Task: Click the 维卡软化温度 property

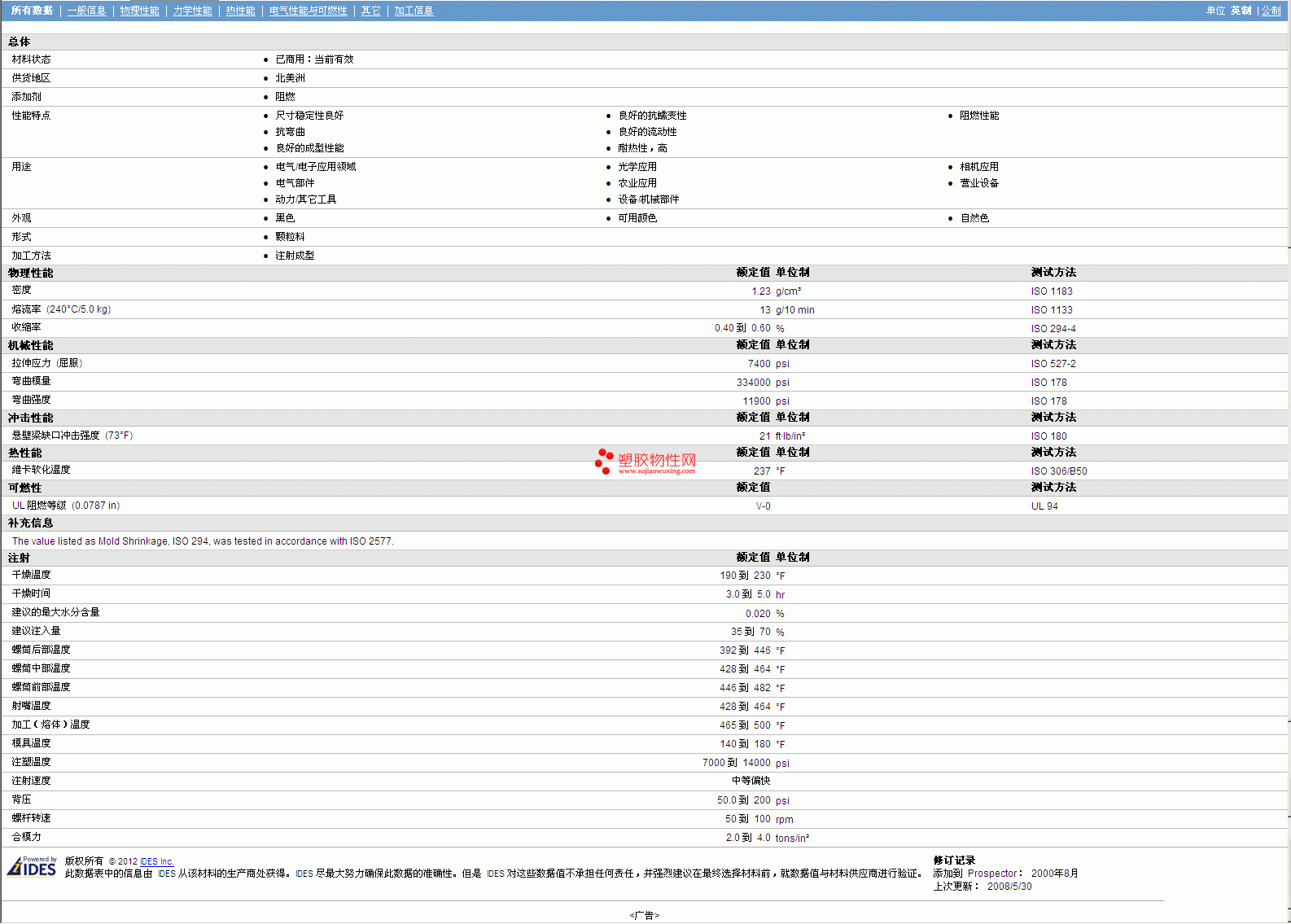Action: pos(41,470)
